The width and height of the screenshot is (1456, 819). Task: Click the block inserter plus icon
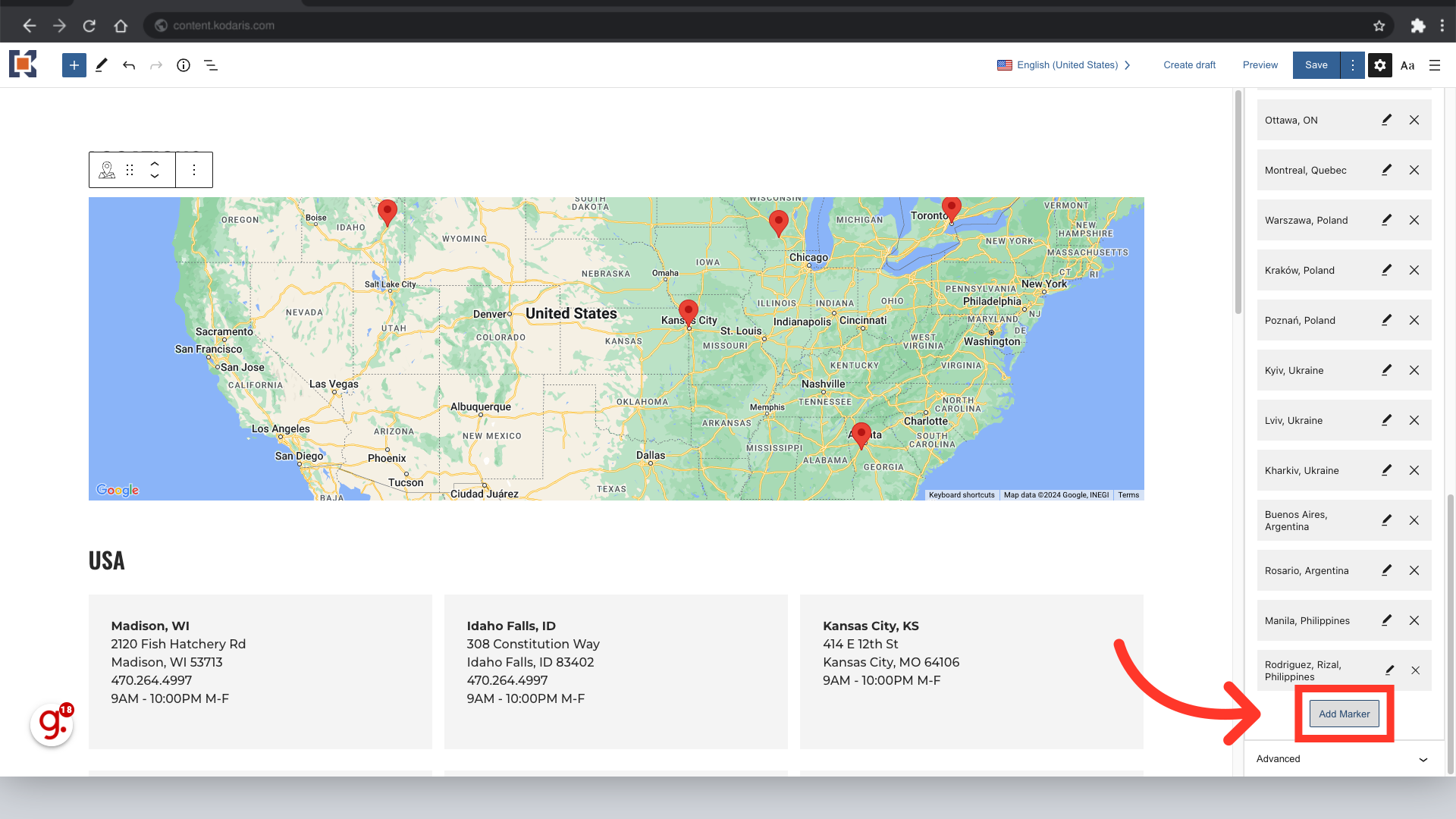[x=74, y=65]
